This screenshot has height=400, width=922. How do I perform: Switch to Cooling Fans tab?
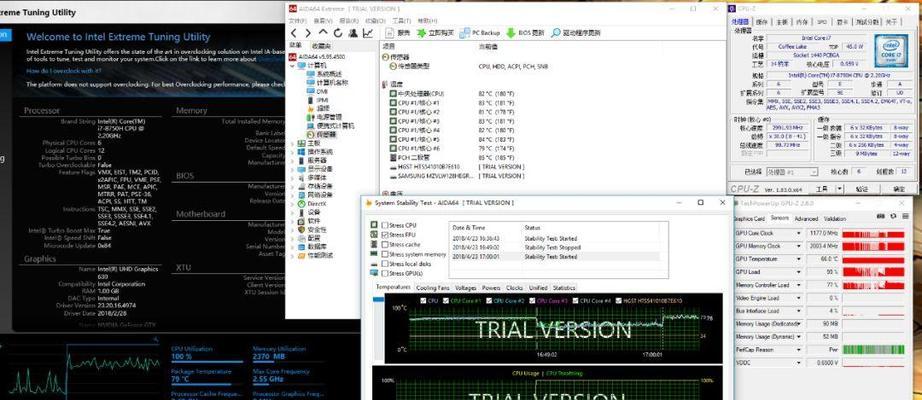[432, 288]
